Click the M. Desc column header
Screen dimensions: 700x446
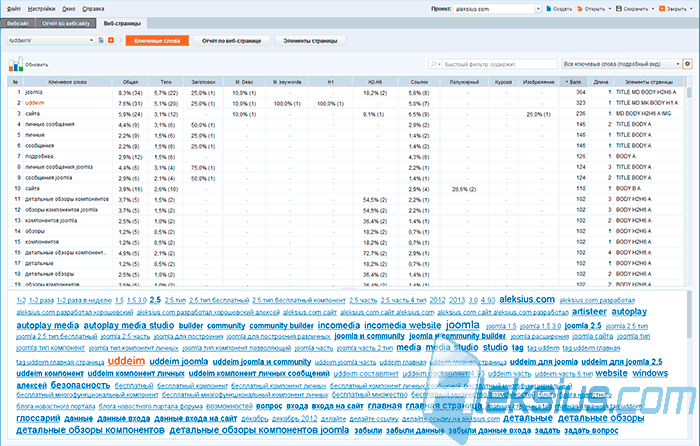(x=244, y=82)
